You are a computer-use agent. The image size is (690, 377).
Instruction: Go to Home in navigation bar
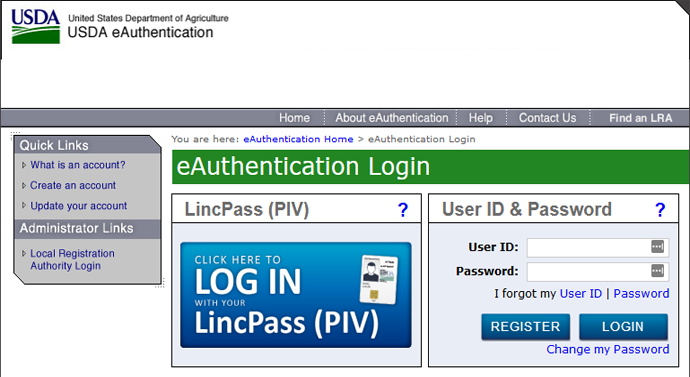click(294, 118)
